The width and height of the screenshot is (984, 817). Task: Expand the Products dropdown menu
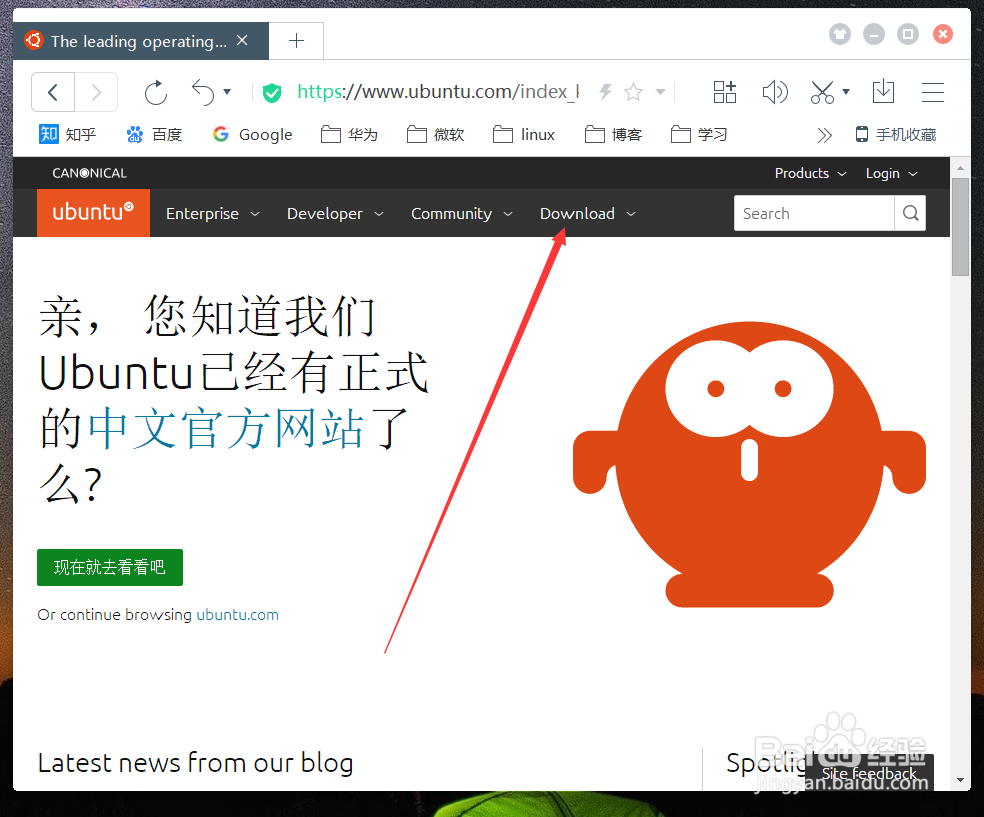[810, 173]
